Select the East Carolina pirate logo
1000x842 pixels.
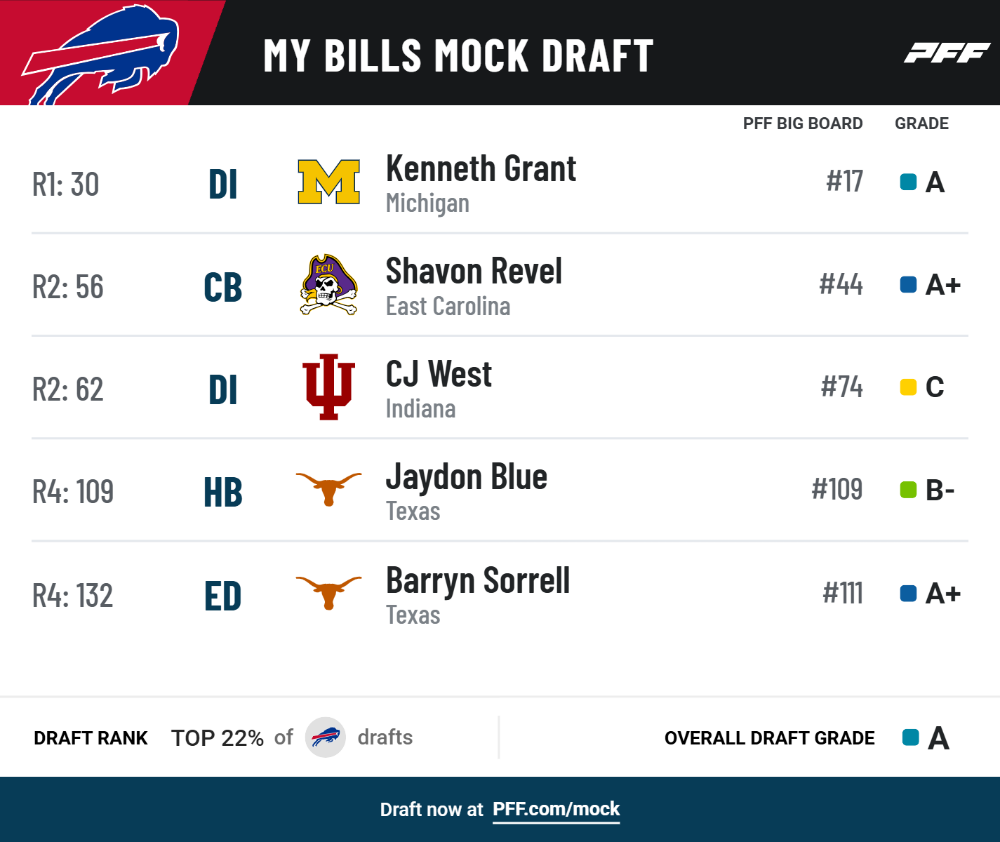(x=328, y=284)
